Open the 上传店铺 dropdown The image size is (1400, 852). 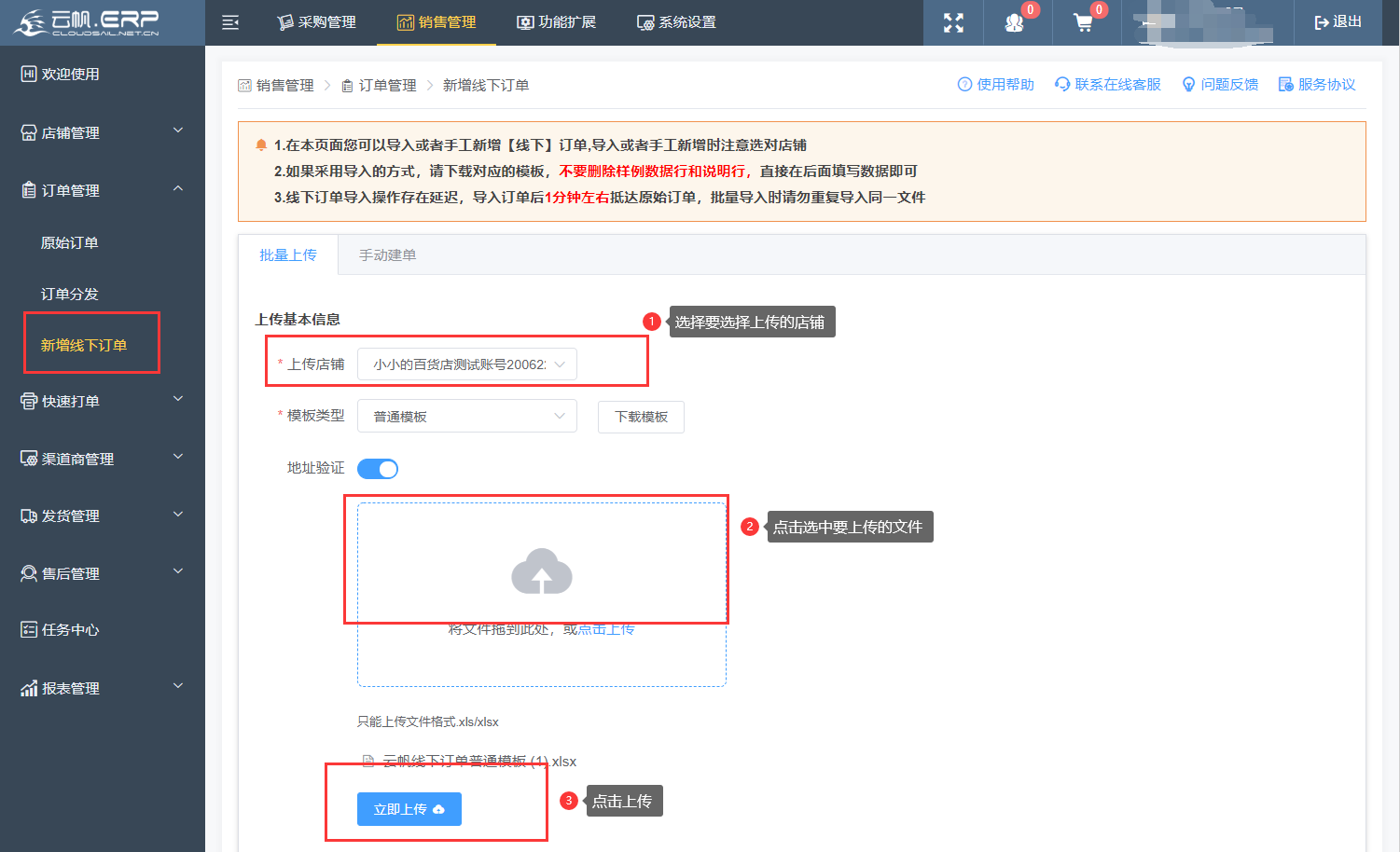pyautogui.click(x=467, y=364)
